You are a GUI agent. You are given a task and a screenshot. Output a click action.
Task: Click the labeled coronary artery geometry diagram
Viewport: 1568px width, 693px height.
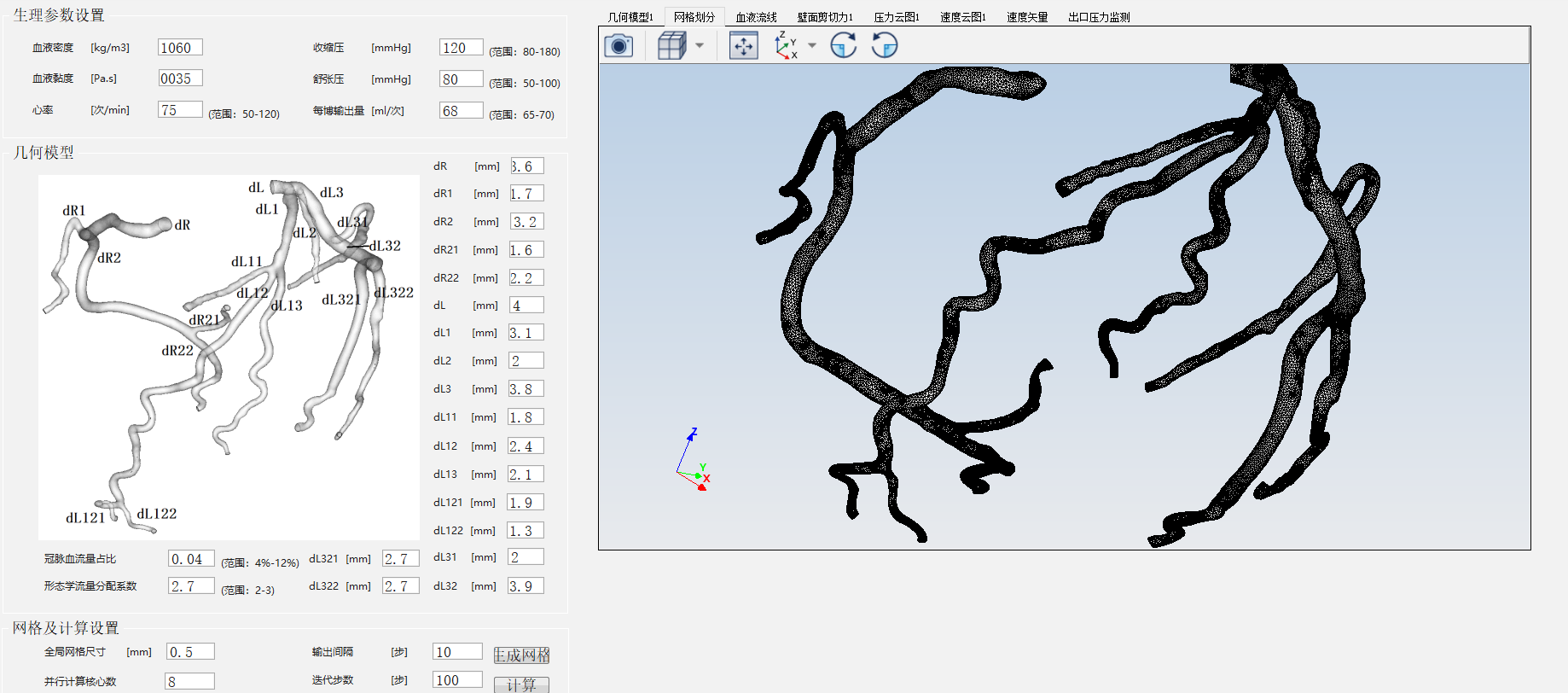[x=229, y=358]
